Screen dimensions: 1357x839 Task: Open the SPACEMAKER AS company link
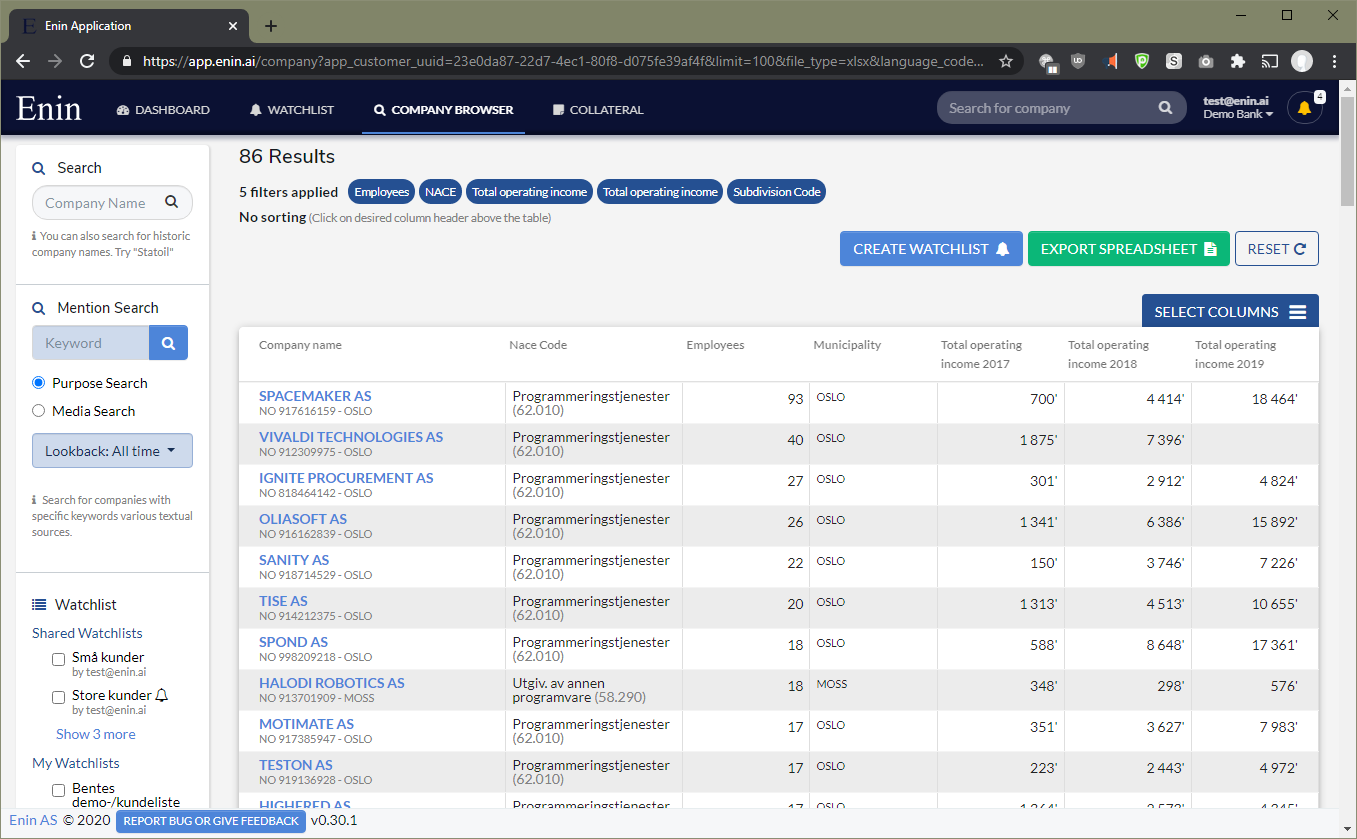[x=315, y=396]
